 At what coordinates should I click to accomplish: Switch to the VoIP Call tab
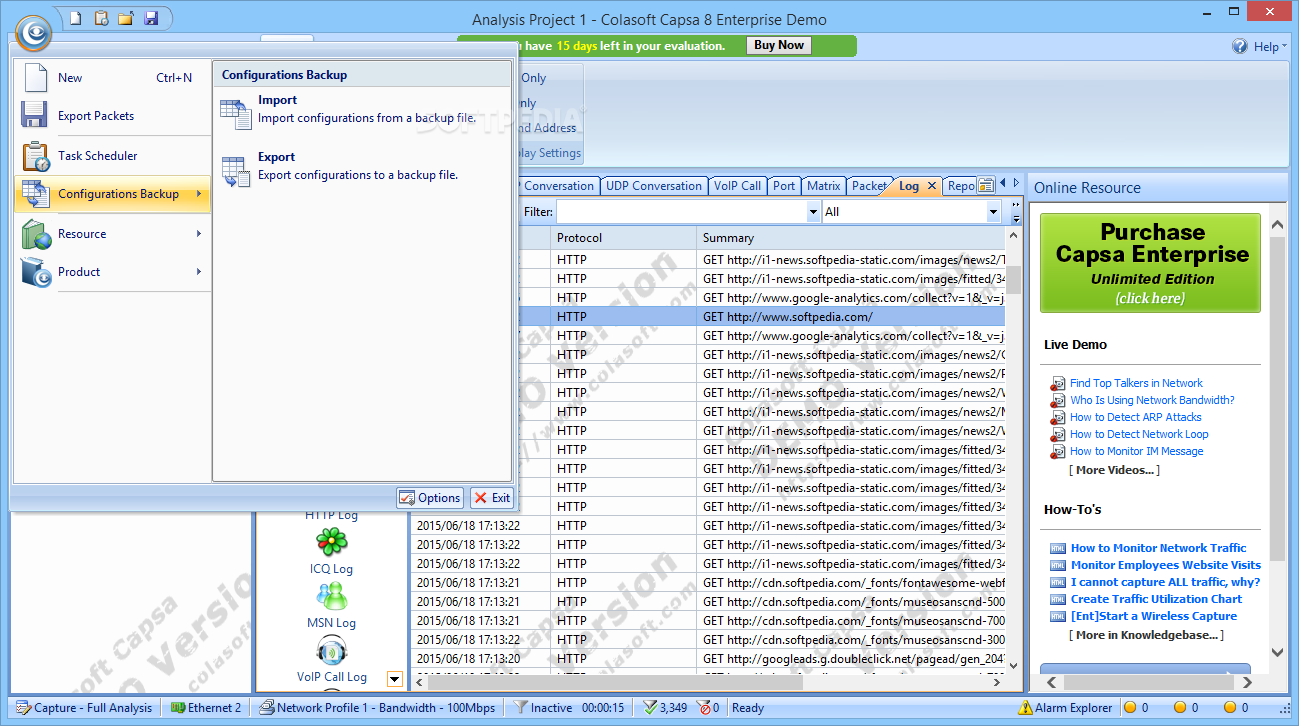tap(738, 186)
